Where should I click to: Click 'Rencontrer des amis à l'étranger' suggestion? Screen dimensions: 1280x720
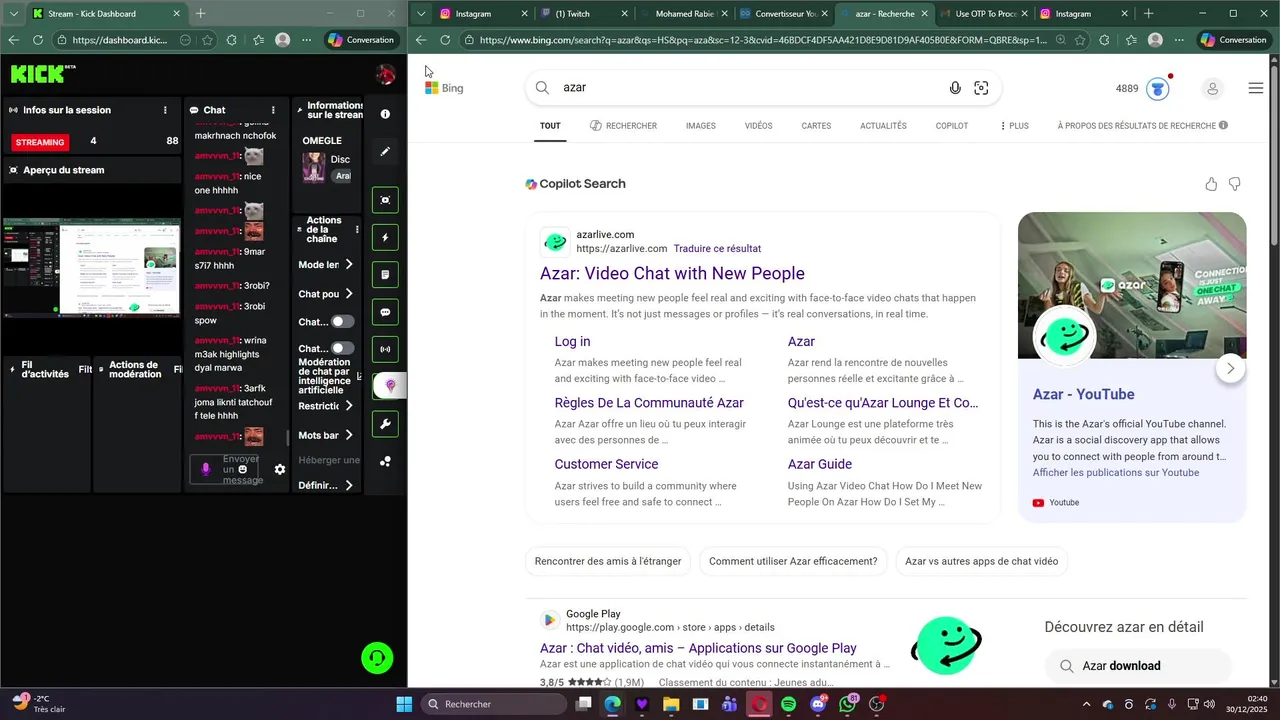608,561
